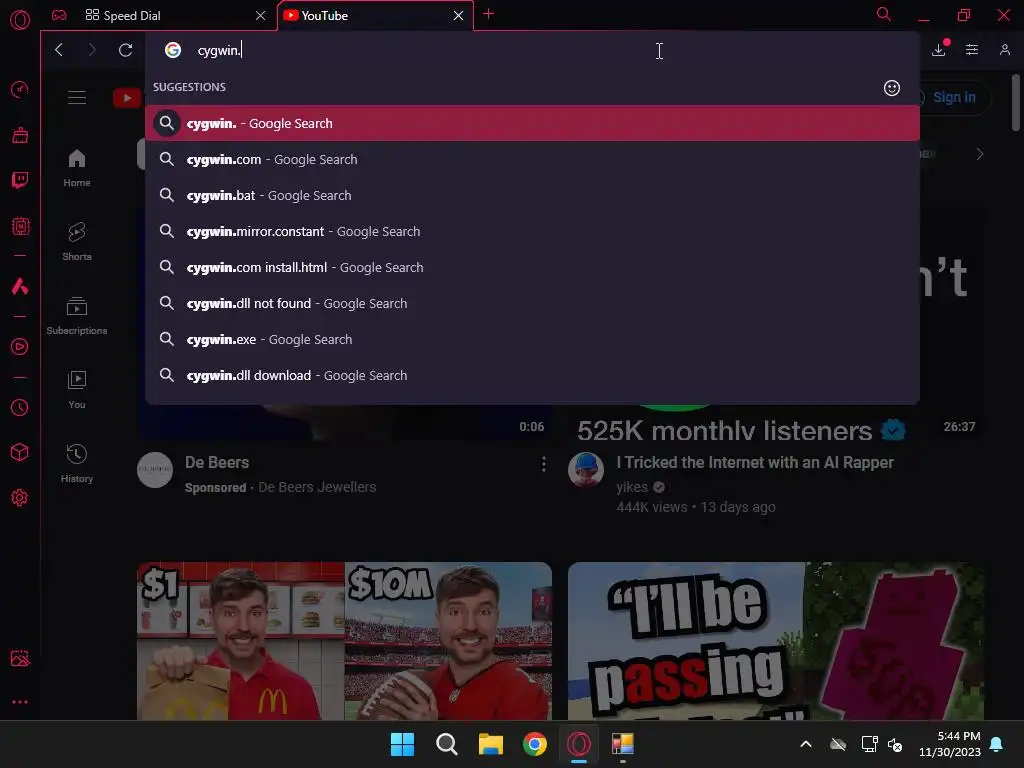Reload the current page
Image resolution: width=1024 pixels, height=768 pixels.
pyautogui.click(x=125, y=50)
